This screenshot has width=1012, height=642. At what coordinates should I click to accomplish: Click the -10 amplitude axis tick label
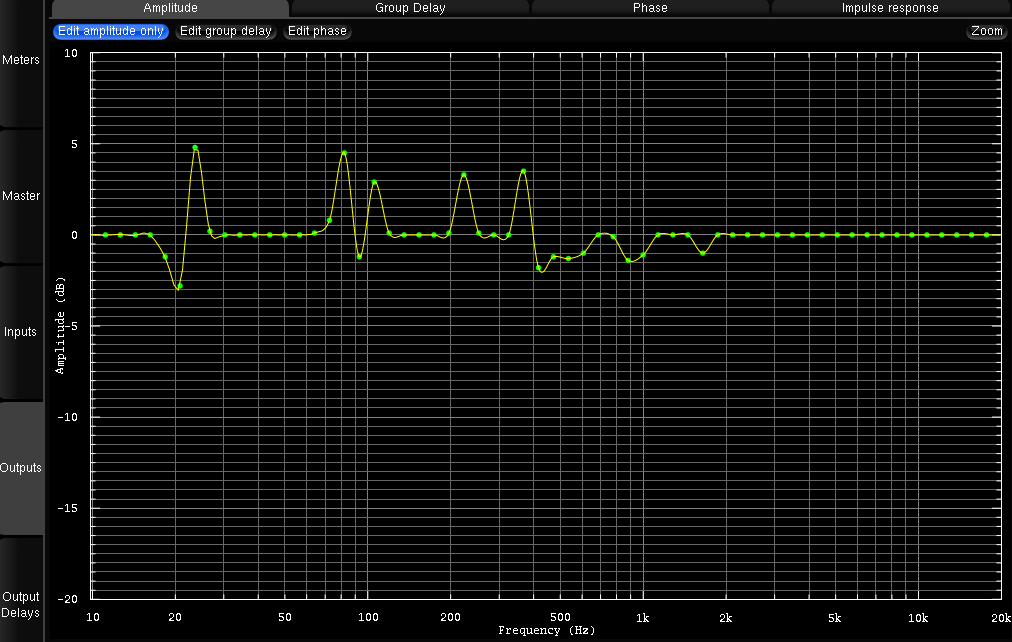(68, 417)
